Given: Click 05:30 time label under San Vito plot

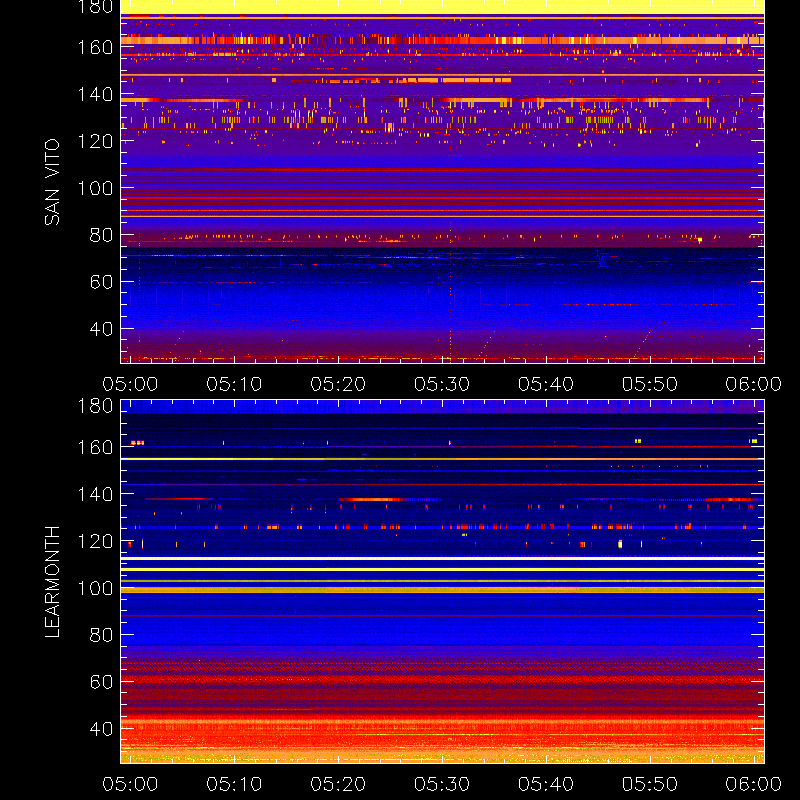Looking at the screenshot, I should 442,384.
